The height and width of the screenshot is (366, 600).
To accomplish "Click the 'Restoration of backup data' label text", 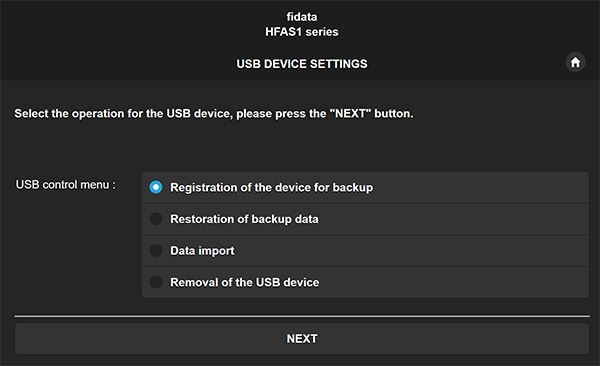I will coord(244,219).
